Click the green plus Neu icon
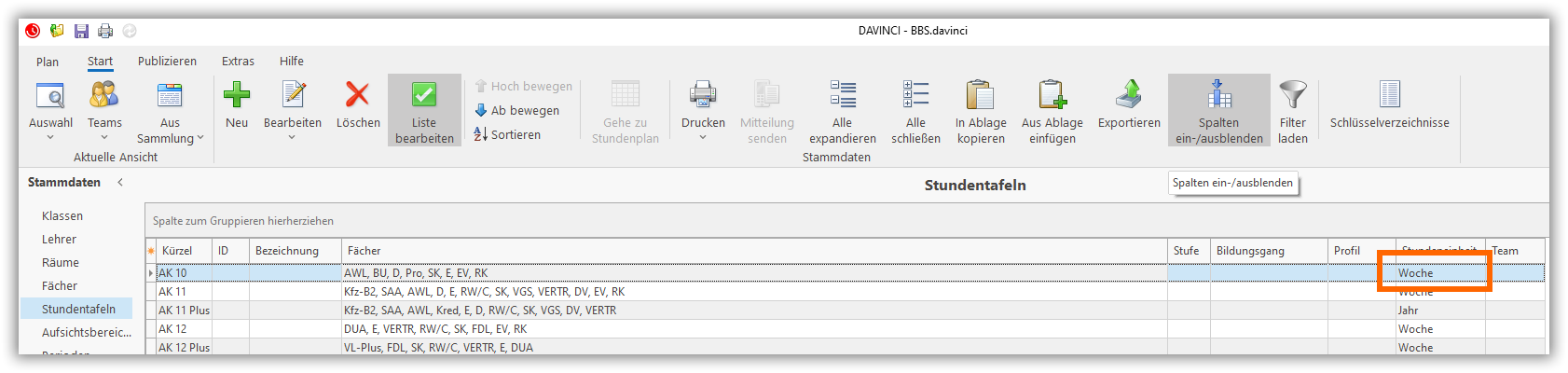 [237, 95]
